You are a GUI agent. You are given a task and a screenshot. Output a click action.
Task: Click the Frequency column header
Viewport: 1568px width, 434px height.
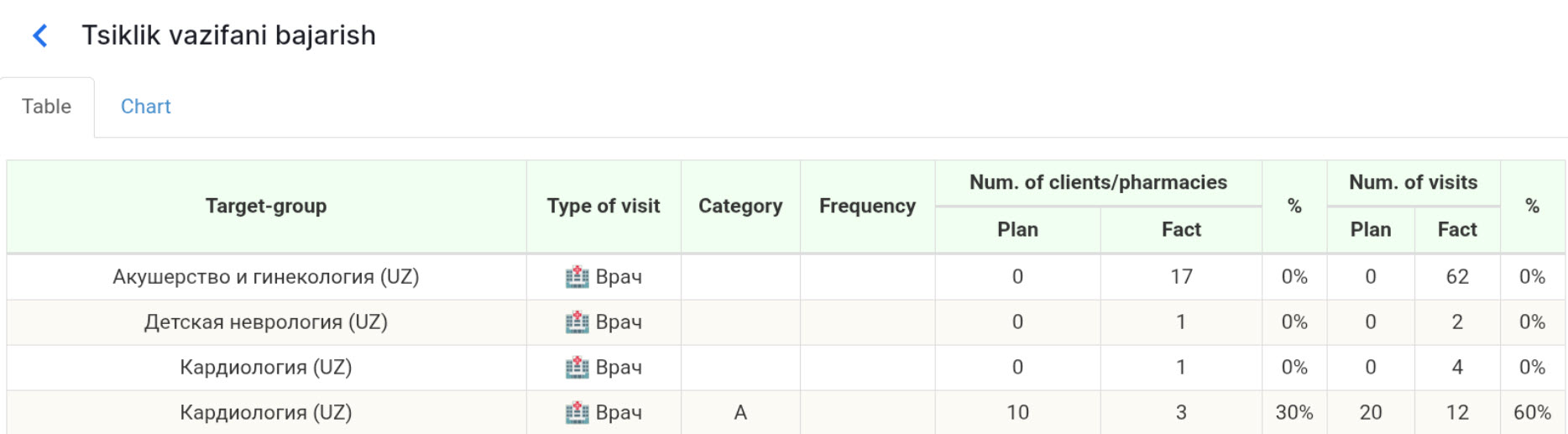pyautogui.click(x=867, y=207)
